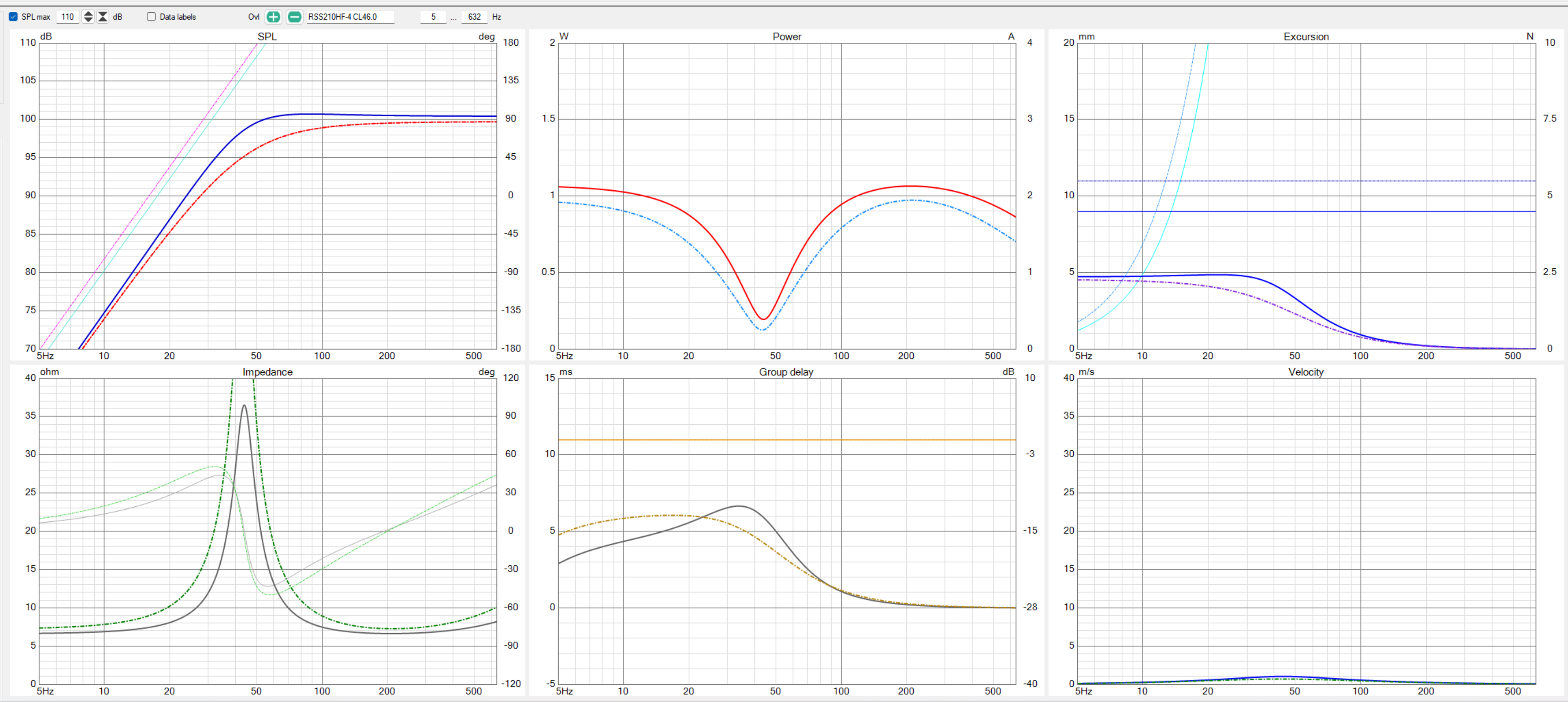The image size is (1568, 702).
Task: Uncheck the SPL max checkbox
Action: (13, 16)
